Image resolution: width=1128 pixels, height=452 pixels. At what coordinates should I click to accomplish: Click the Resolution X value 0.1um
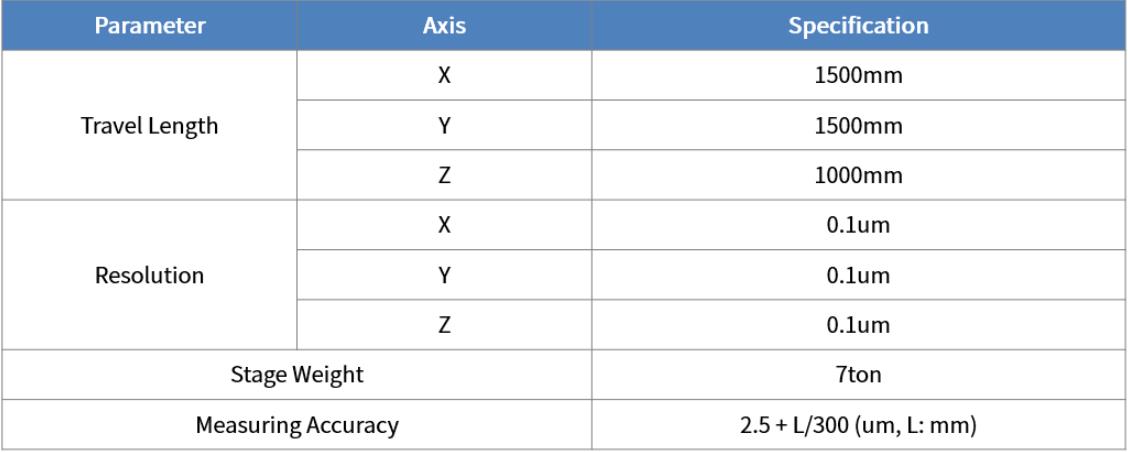point(858,225)
